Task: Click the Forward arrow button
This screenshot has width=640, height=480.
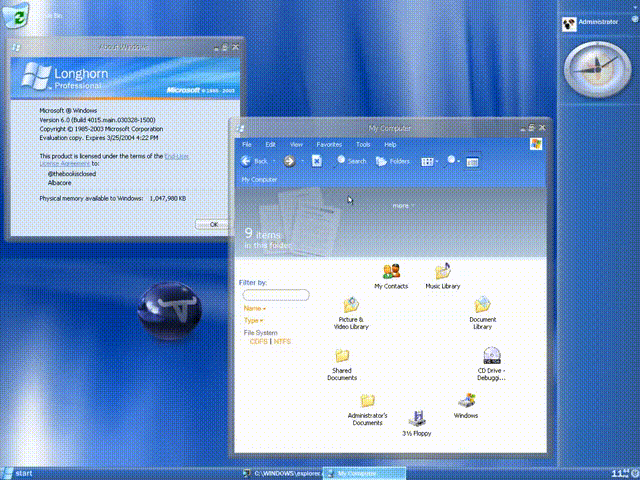Action: 289,161
